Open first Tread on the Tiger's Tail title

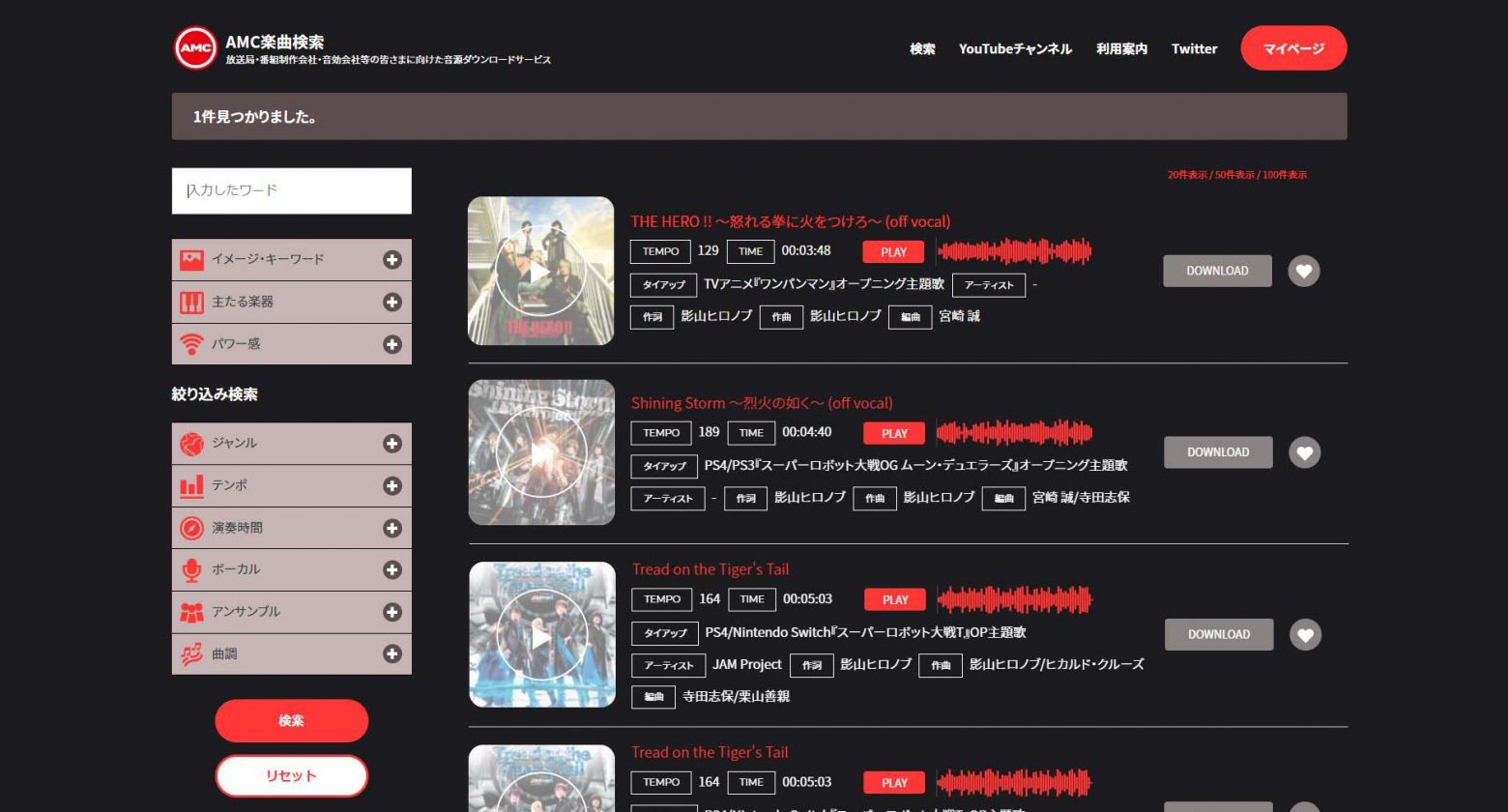tap(710, 569)
